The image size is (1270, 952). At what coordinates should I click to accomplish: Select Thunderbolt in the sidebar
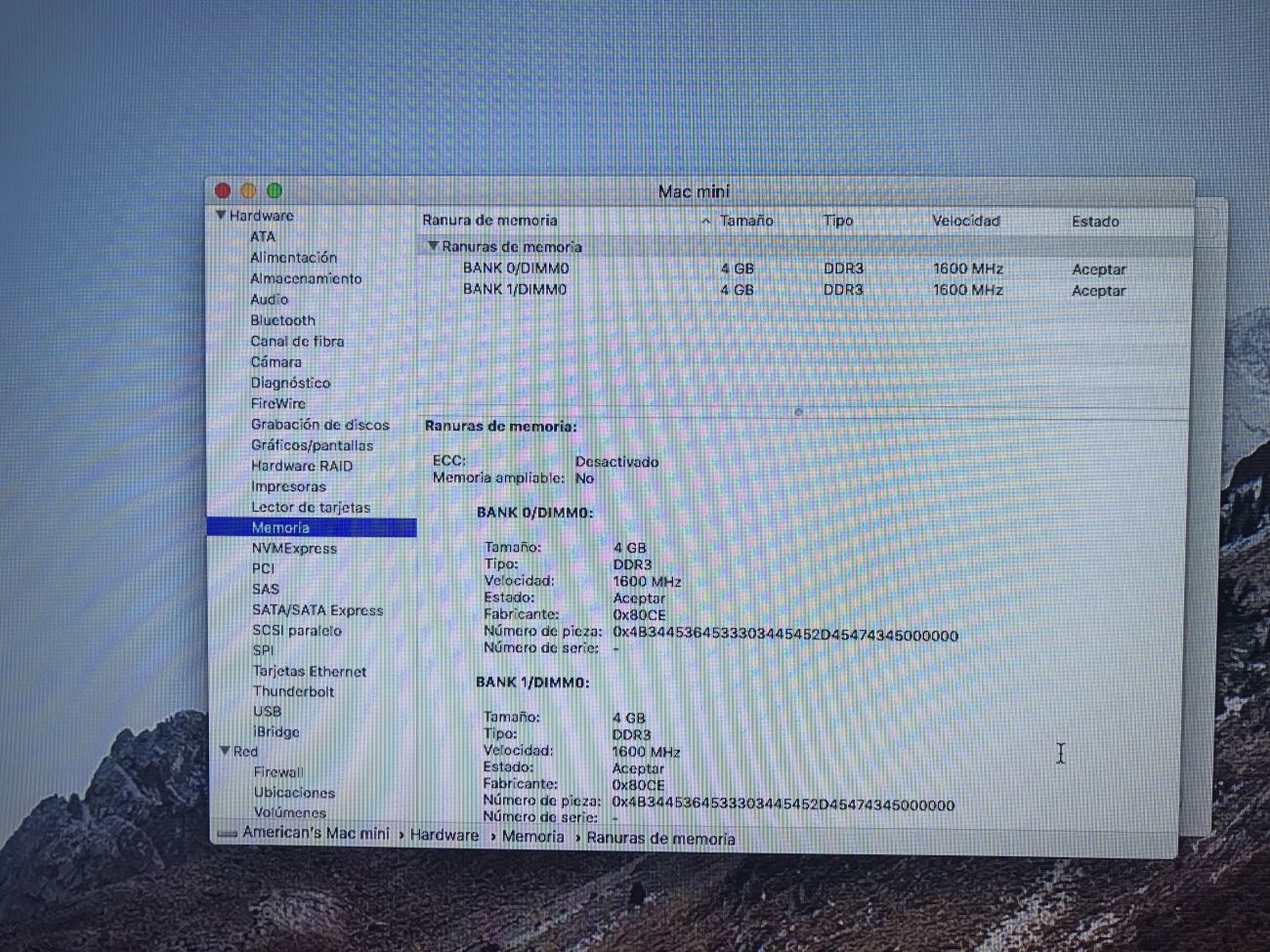[x=293, y=691]
